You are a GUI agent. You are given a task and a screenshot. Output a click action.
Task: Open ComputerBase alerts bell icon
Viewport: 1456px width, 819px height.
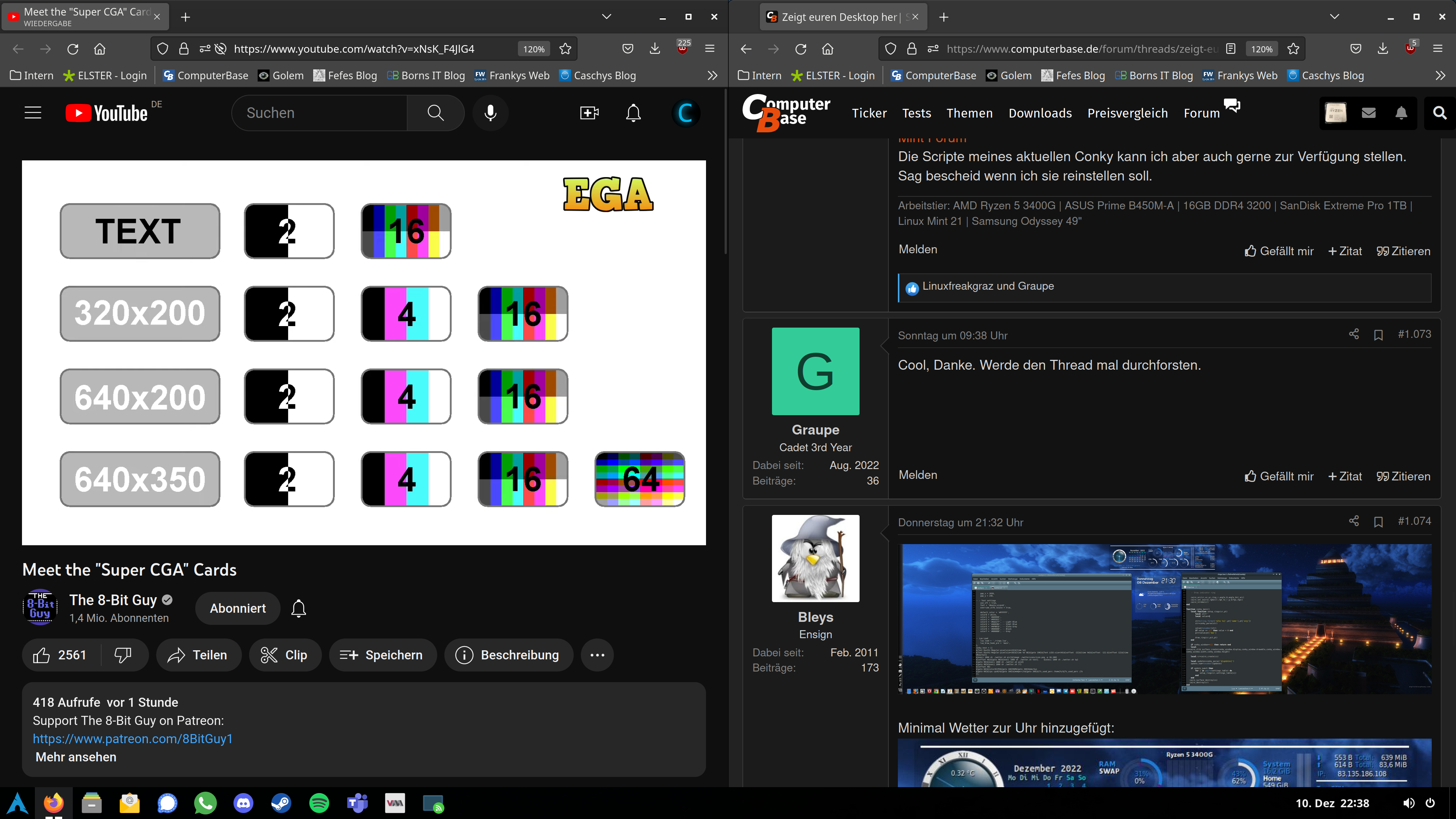click(x=1401, y=113)
